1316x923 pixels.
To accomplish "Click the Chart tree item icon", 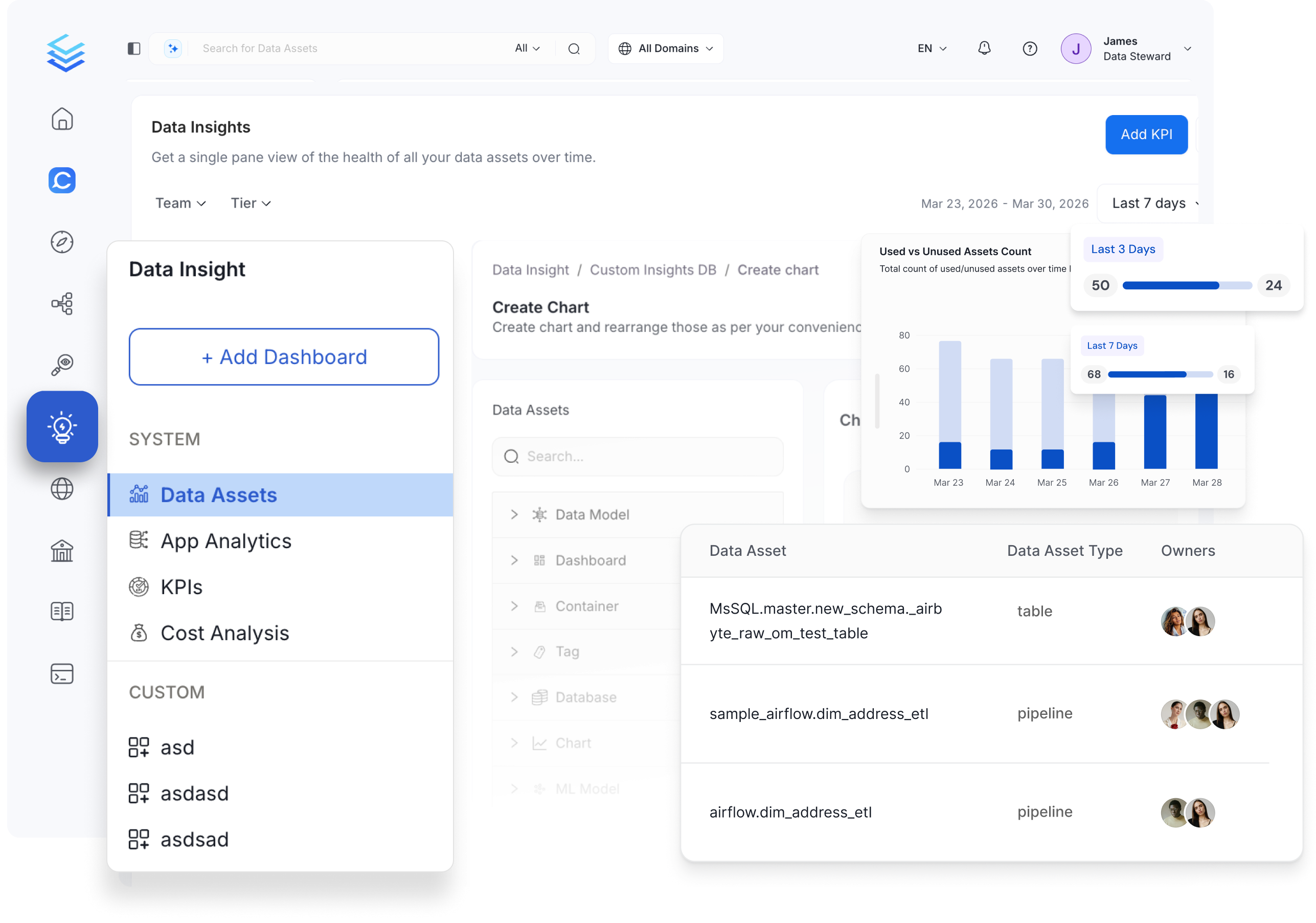I will tap(539, 743).
